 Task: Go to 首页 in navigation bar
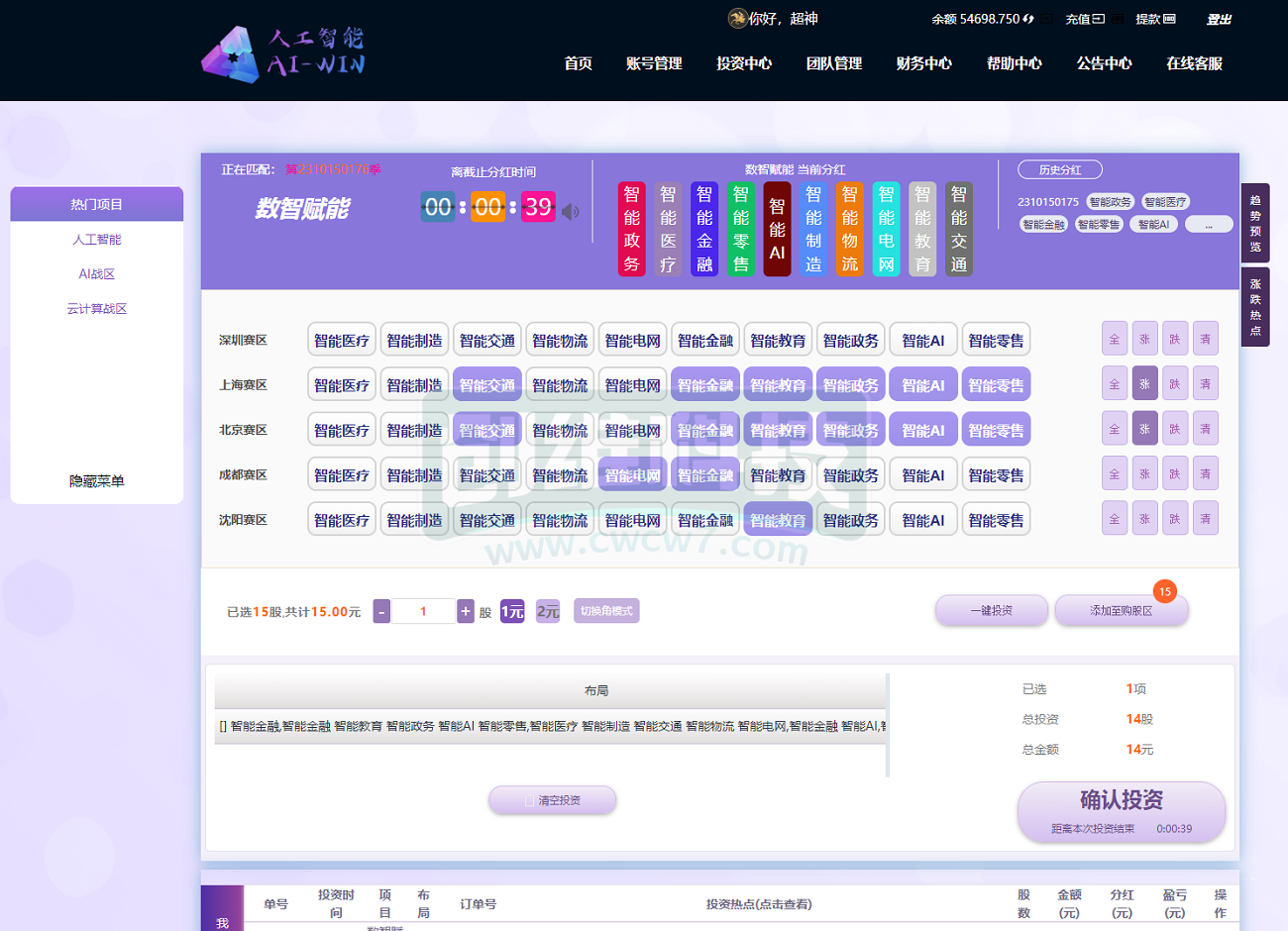[x=579, y=63]
